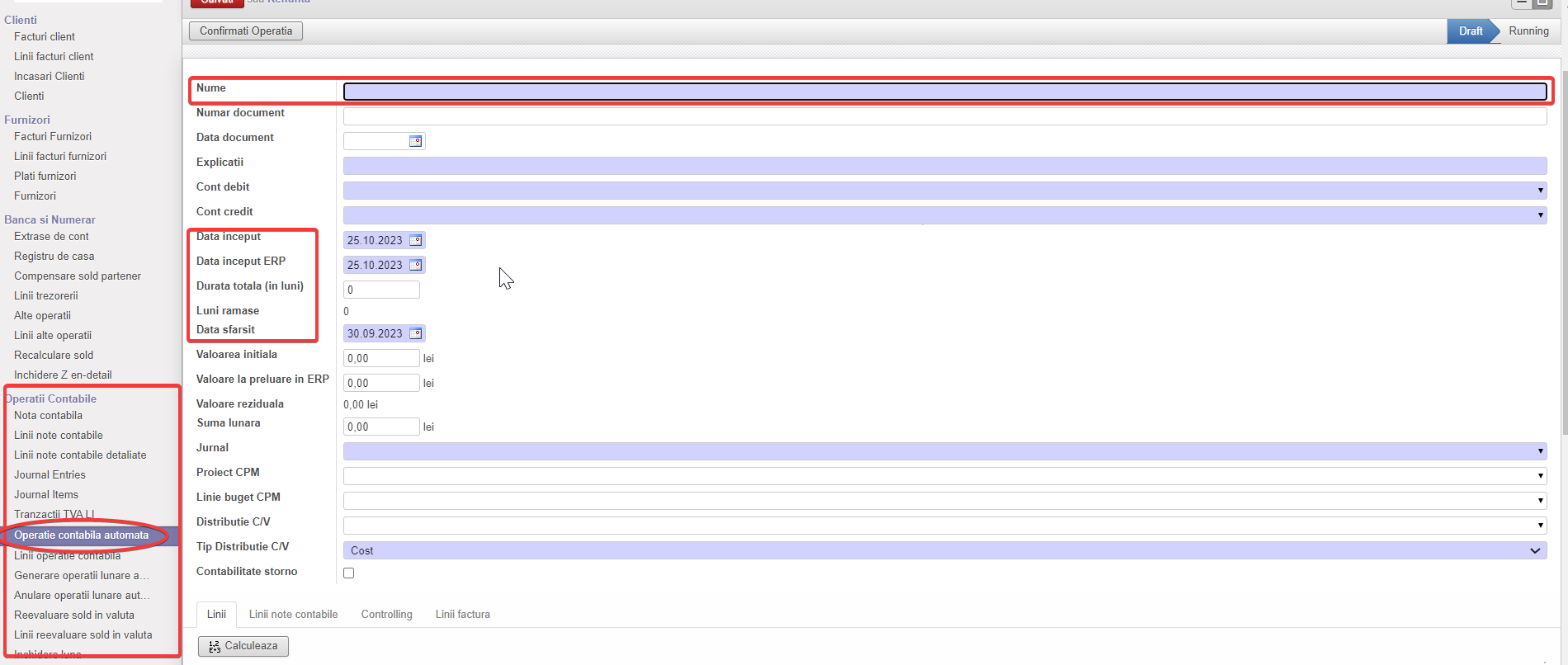Open the Jurnal dropdown list
1568x665 pixels.
click(1539, 451)
